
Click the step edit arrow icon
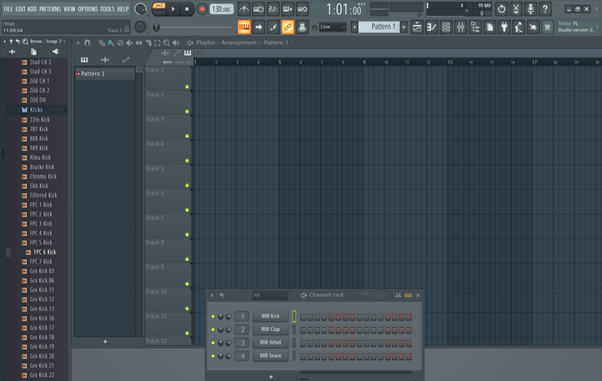point(258,27)
